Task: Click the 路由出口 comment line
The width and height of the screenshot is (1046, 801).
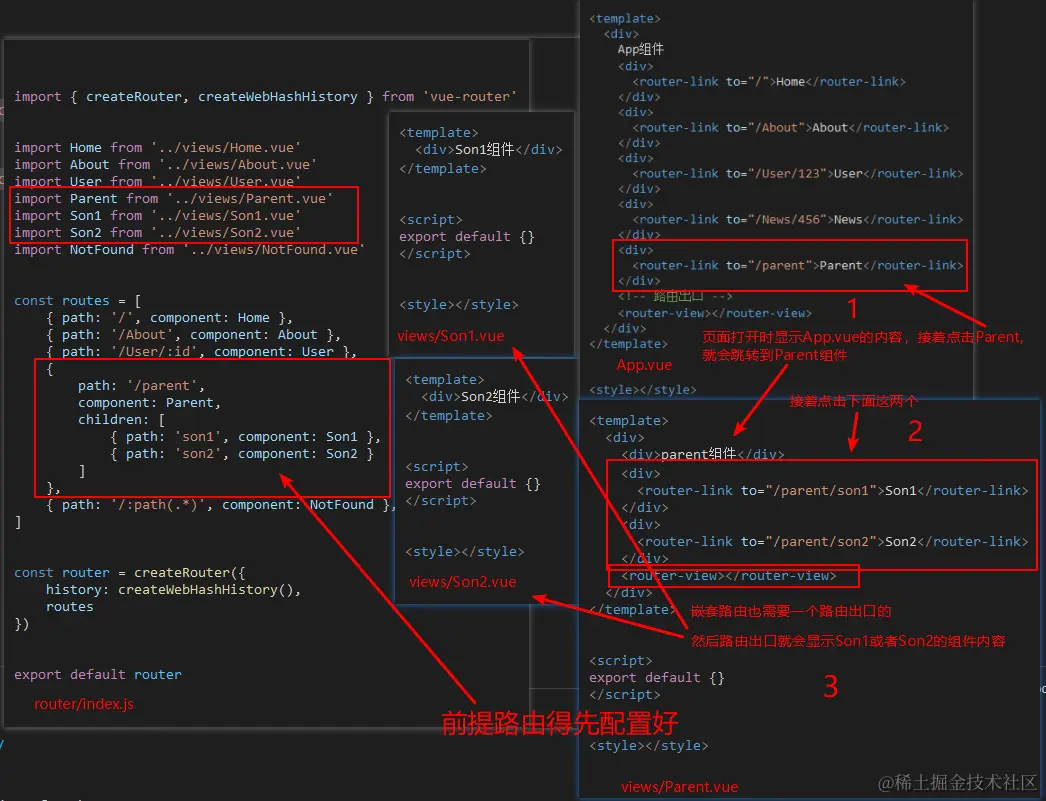Action: (675, 296)
